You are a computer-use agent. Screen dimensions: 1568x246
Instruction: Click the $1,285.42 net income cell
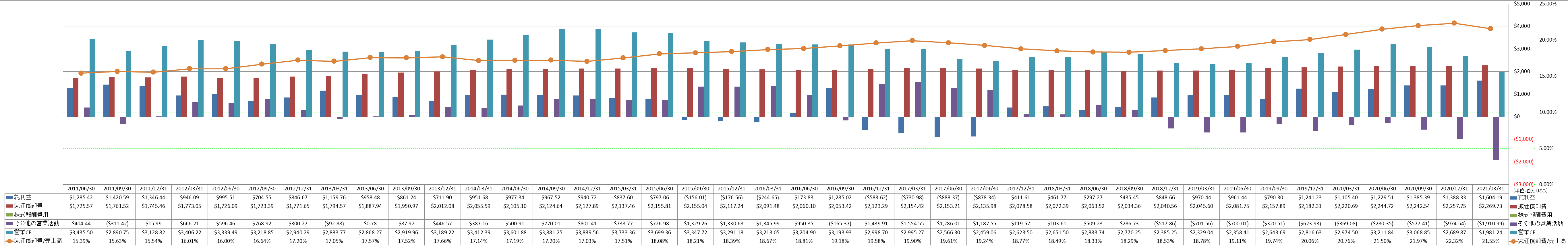81,198
